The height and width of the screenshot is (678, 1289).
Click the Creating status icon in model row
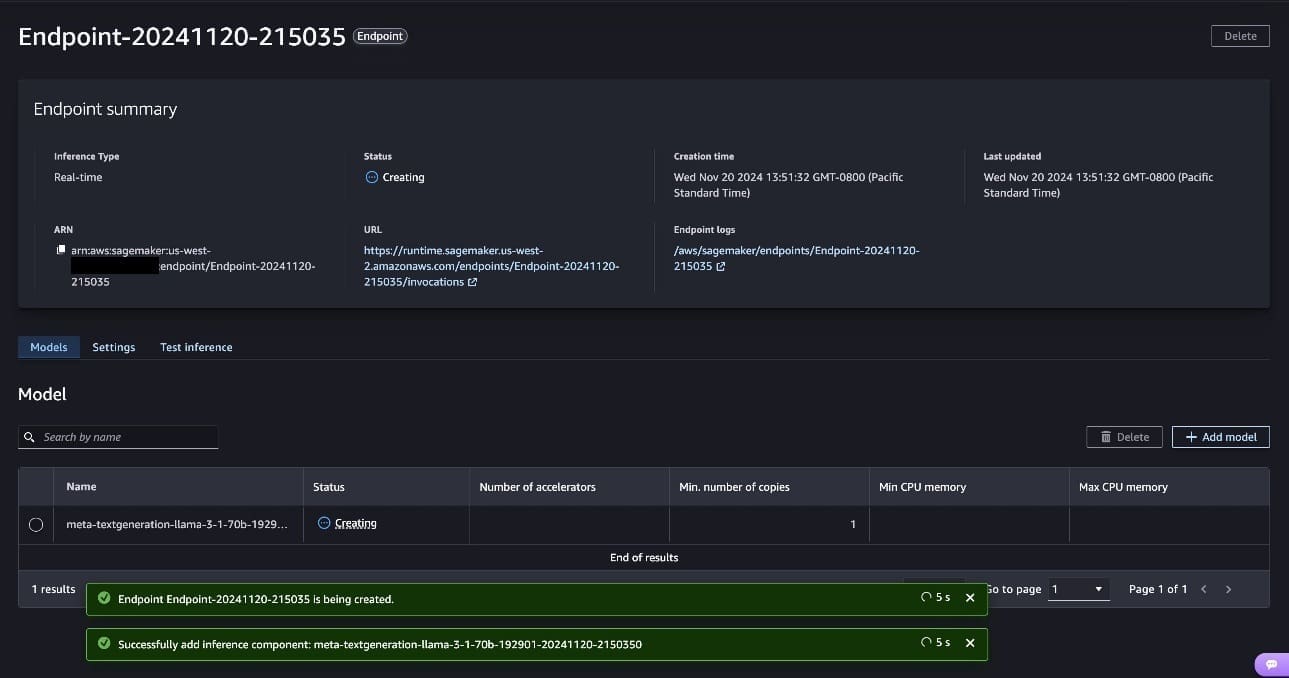324,523
